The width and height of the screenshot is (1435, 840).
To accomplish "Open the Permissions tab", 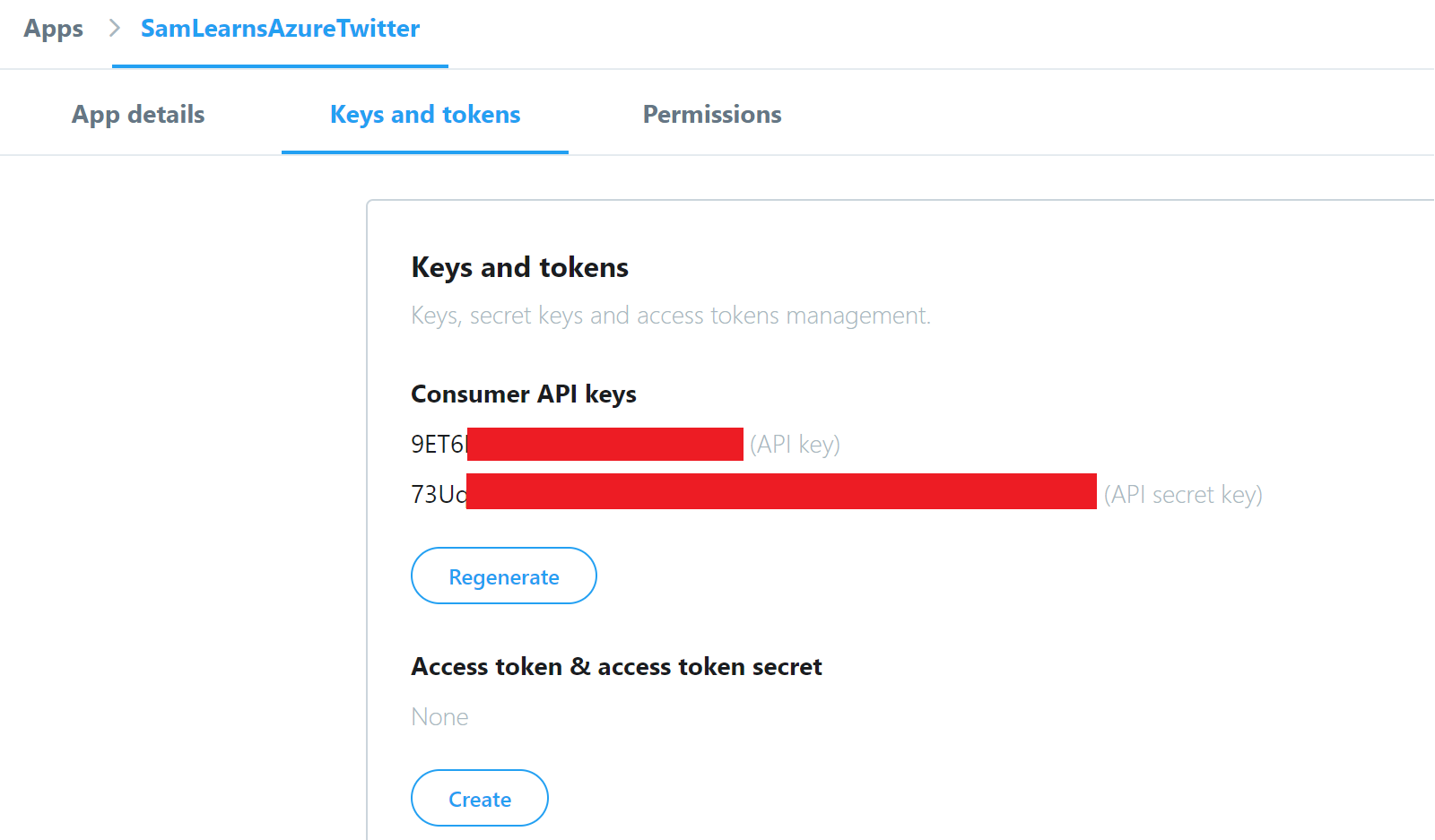I will tap(712, 115).
